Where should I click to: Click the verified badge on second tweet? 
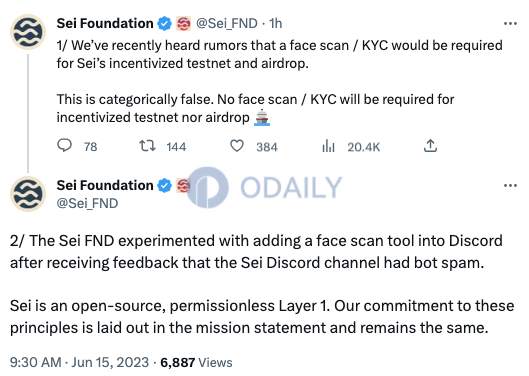click(x=165, y=185)
